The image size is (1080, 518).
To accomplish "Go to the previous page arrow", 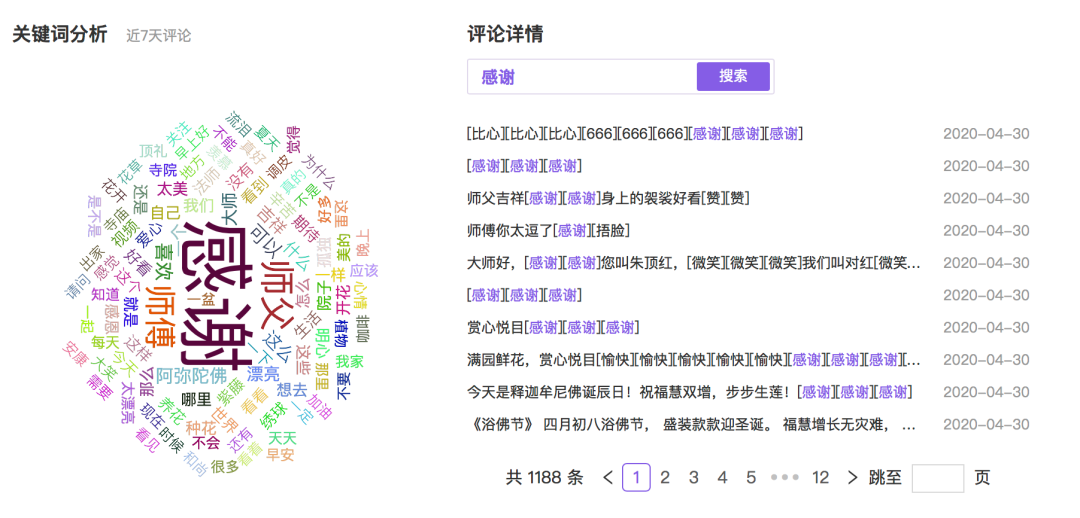I will pos(608,478).
